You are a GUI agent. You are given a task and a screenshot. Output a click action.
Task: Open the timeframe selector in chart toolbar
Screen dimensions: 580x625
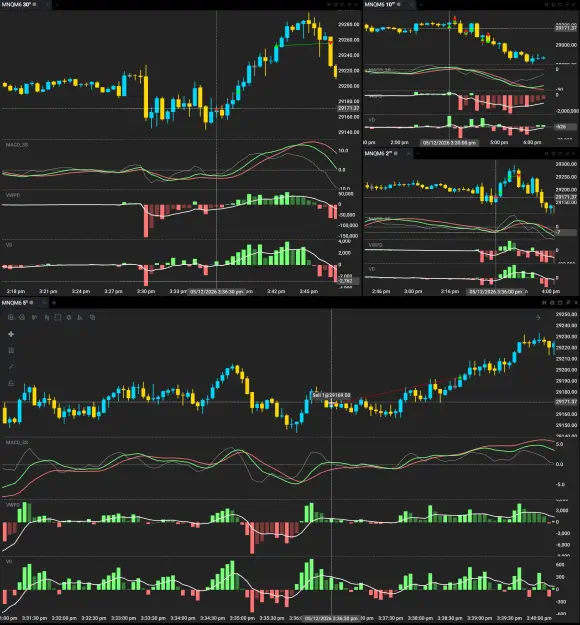[35, 317]
